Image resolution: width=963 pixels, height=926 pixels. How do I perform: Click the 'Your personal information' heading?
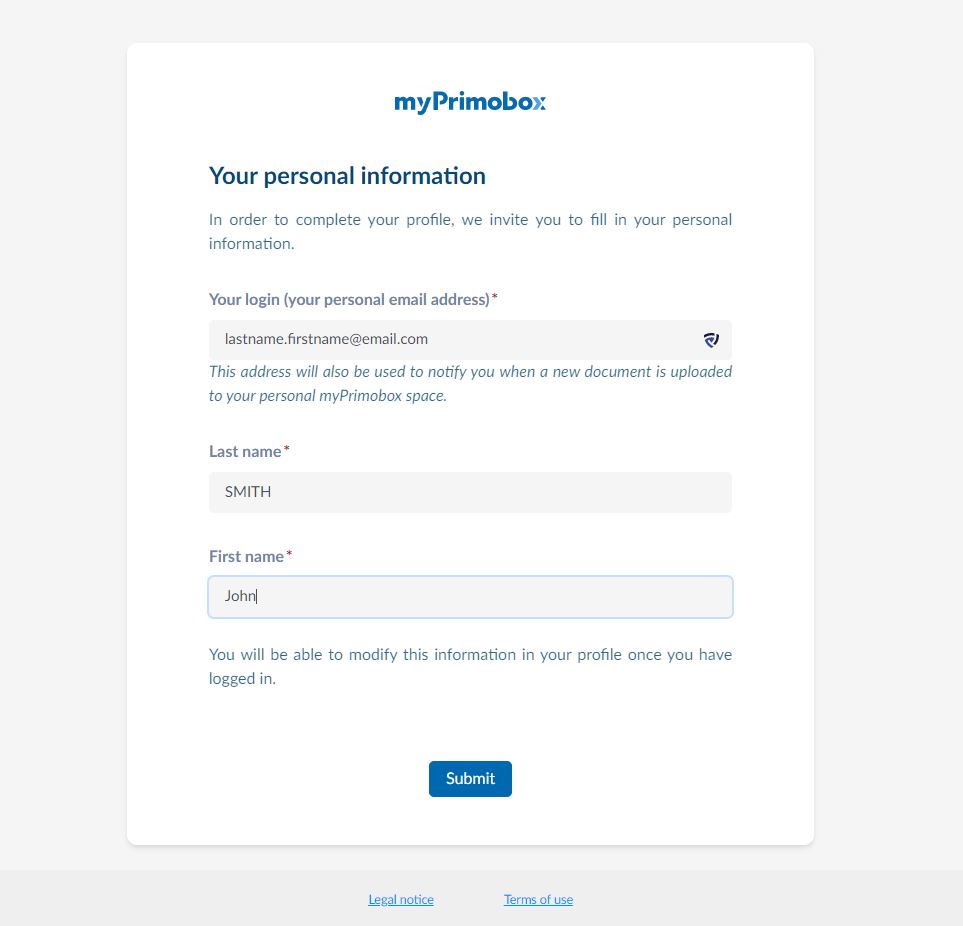(347, 176)
